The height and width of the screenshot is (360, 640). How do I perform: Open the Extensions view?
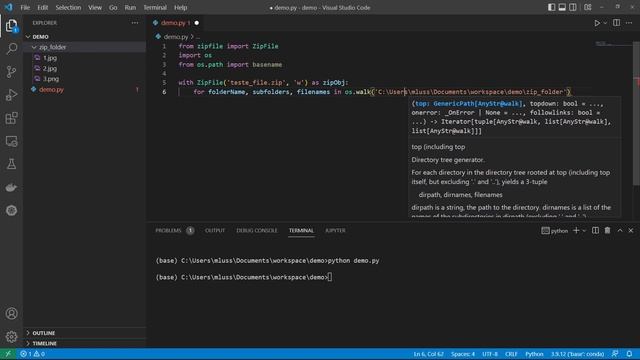coord(11,118)
